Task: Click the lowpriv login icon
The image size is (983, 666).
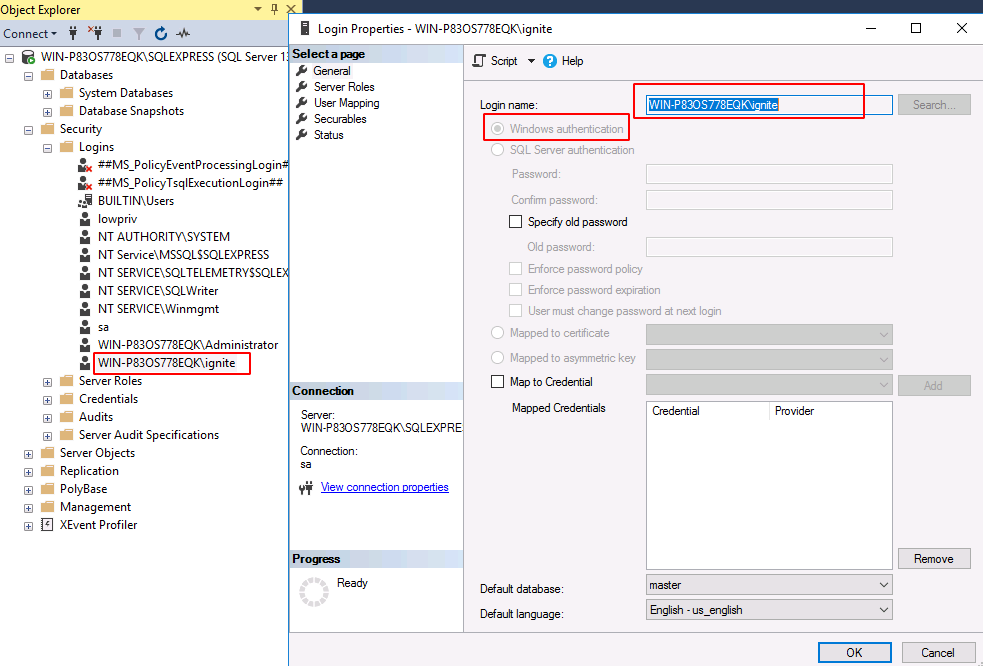Action: click(85, 219)
